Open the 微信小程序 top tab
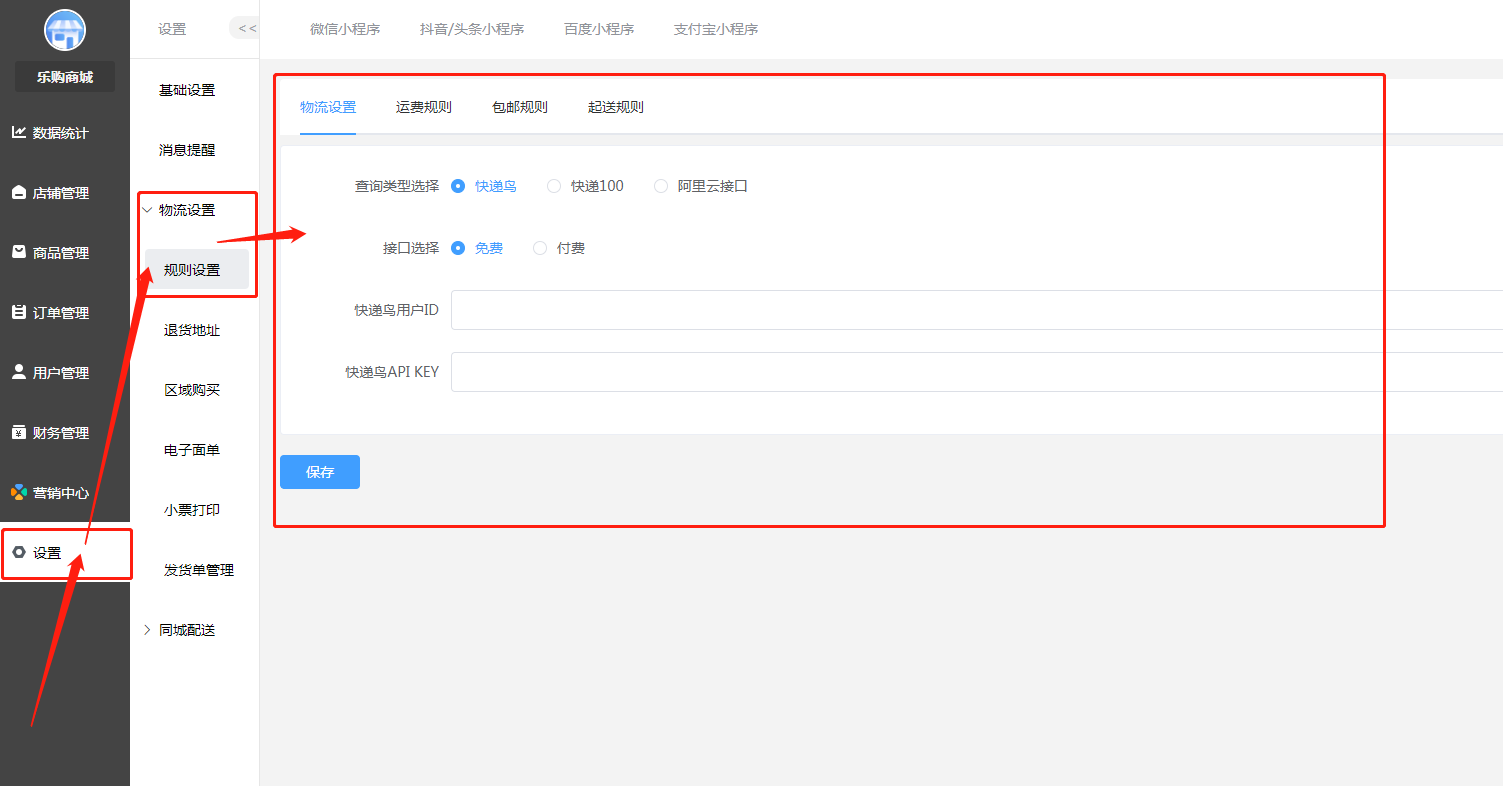 pos(345,29)
